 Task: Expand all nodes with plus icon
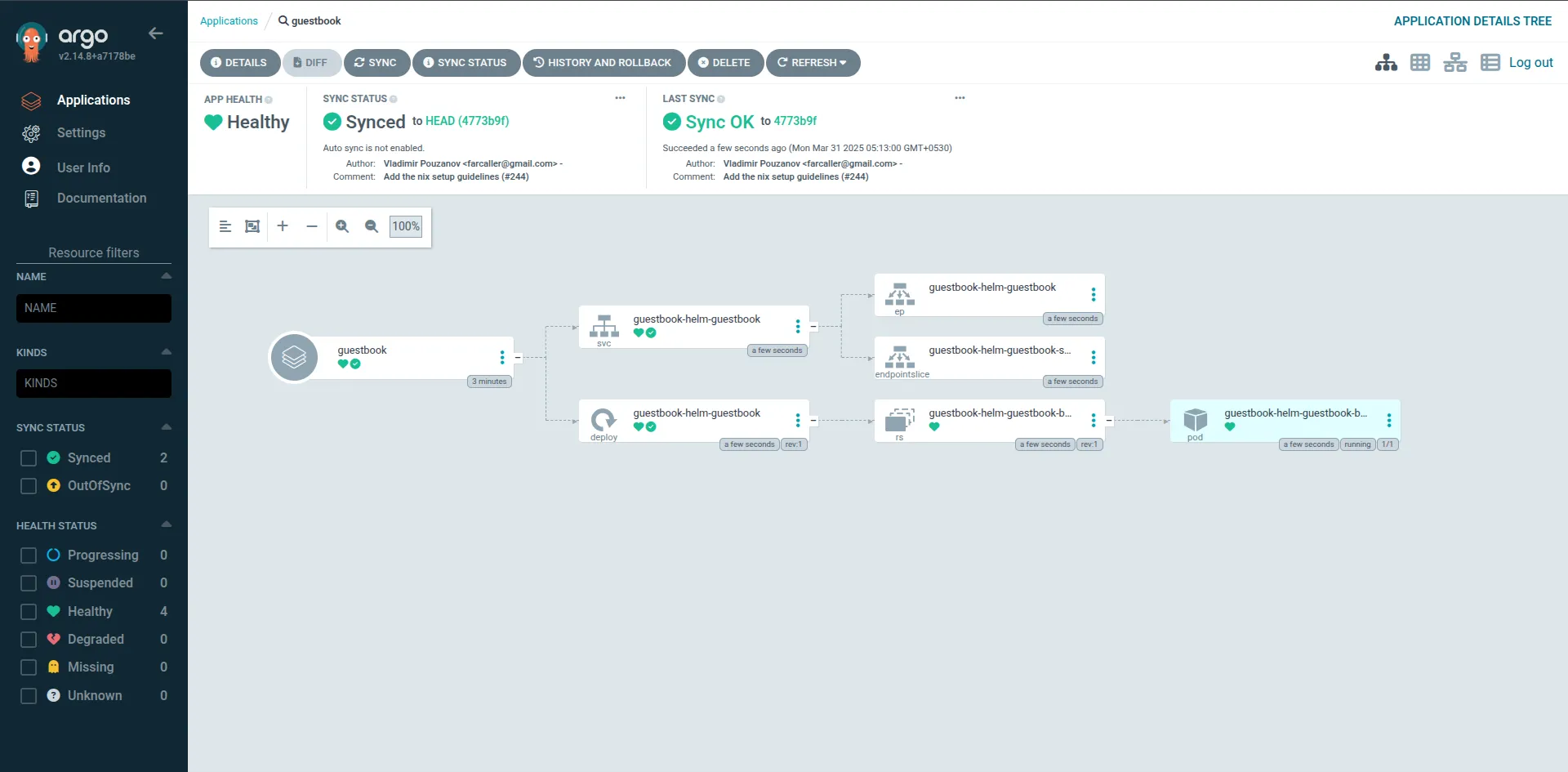(283, 226)
